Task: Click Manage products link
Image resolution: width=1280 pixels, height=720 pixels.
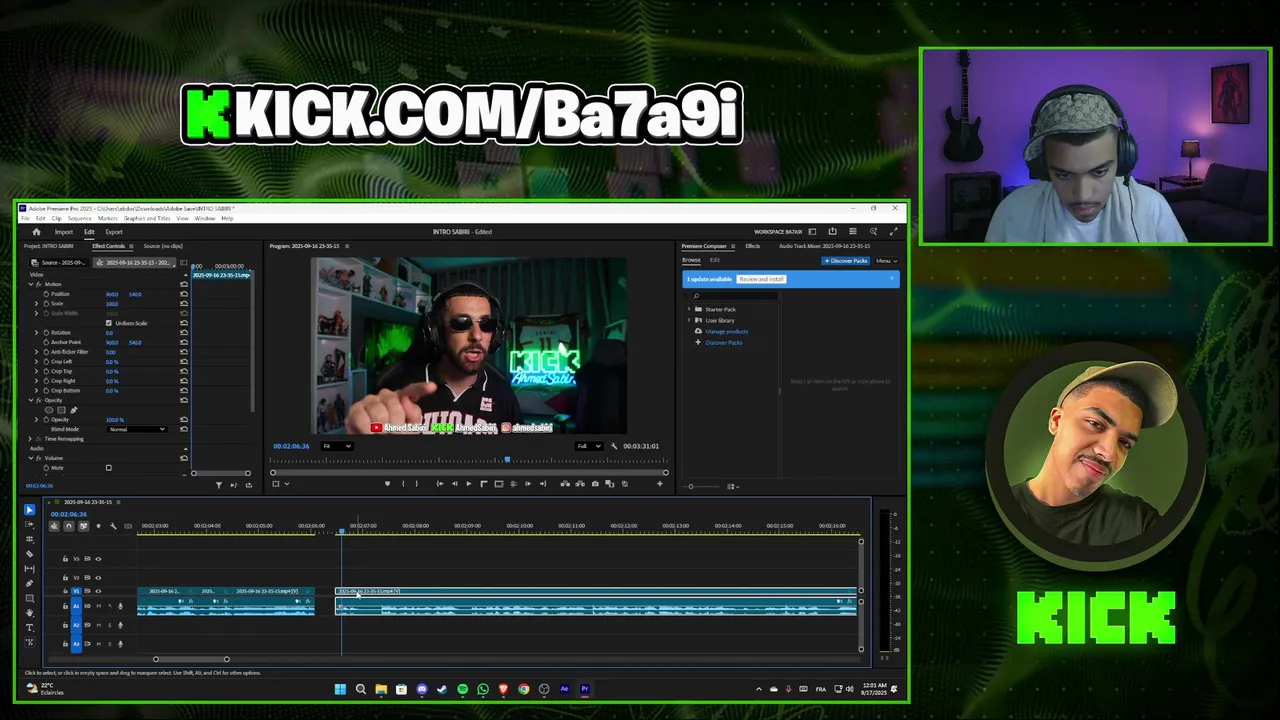Action: [727, 332]
